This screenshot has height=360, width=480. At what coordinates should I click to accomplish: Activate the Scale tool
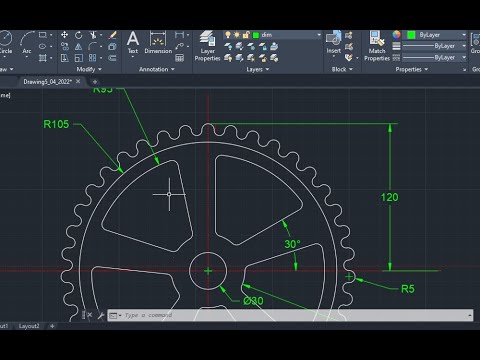(x=79, y=58)
